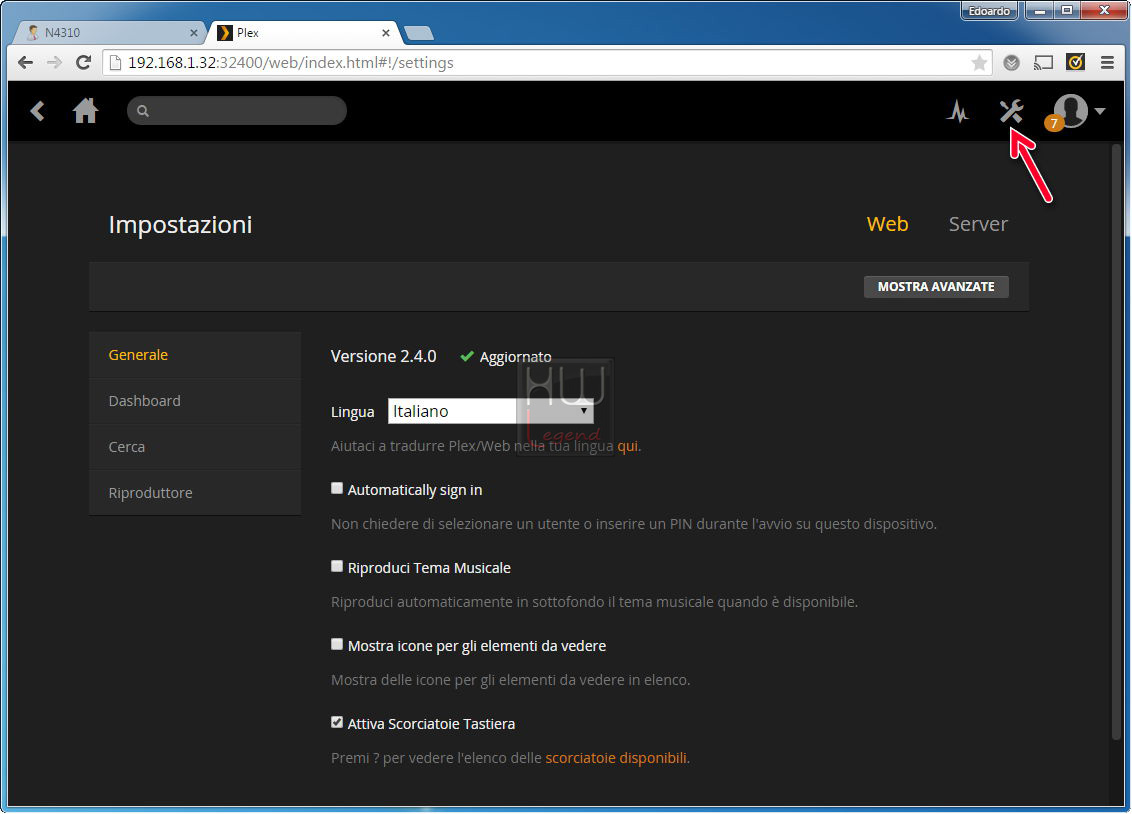Open the Chrome hamburger menu
The height and width of the screenshot is (814, 1132).
tap(1107, 63)
